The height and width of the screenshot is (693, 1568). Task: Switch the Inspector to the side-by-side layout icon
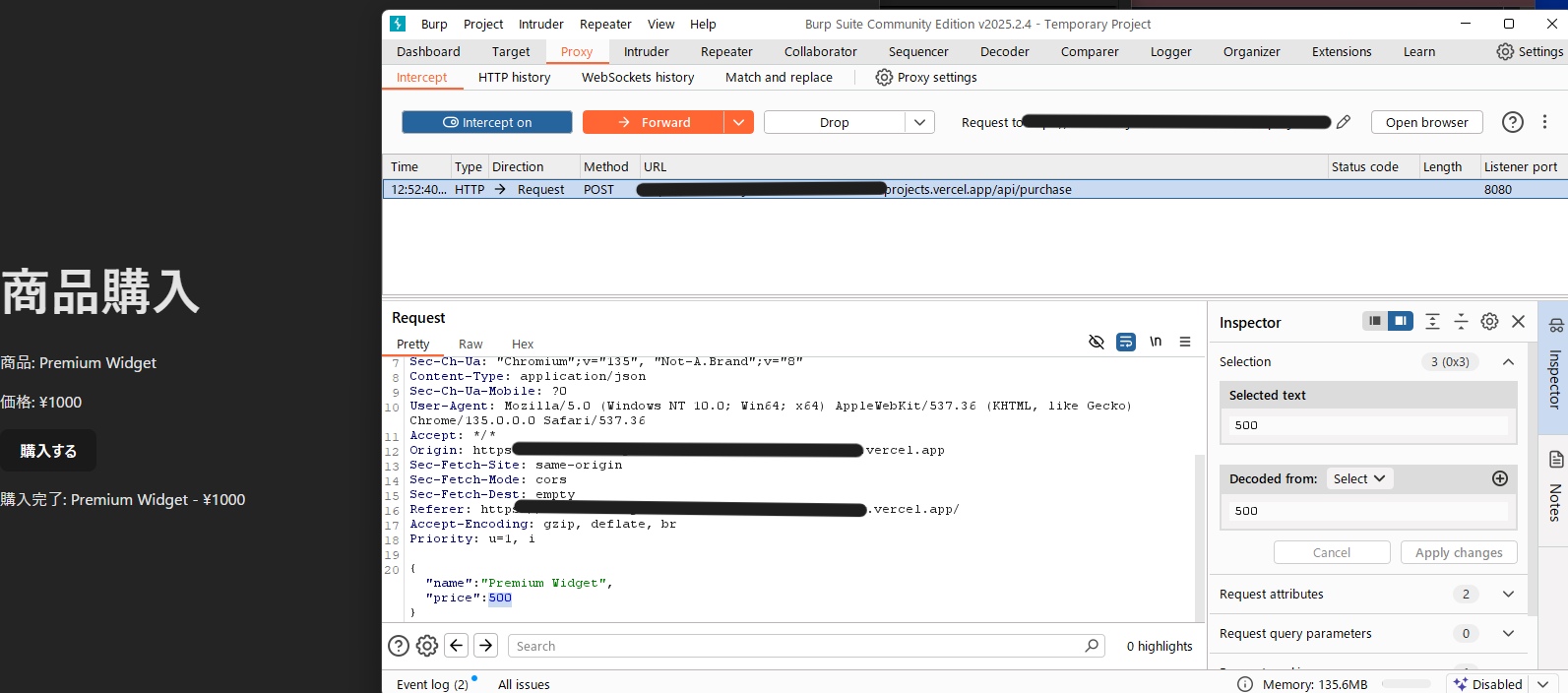tap(1401, 321)
